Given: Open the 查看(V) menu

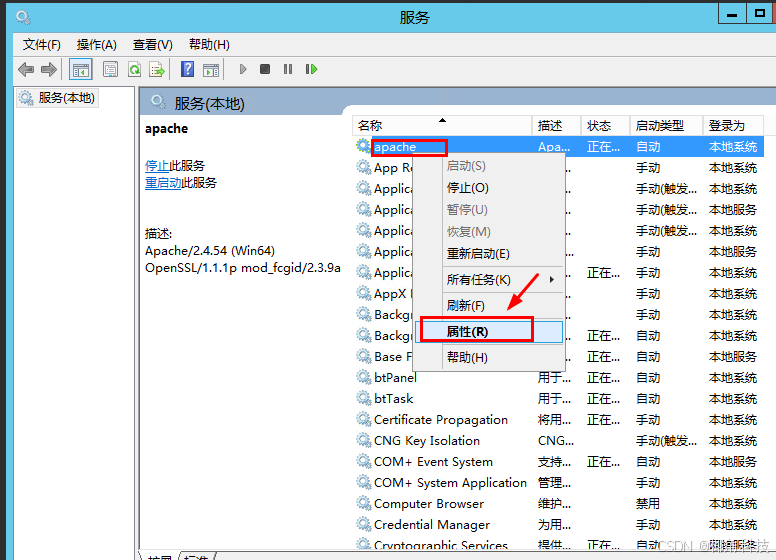Looking at the screenshot, I should pos(152,44).
